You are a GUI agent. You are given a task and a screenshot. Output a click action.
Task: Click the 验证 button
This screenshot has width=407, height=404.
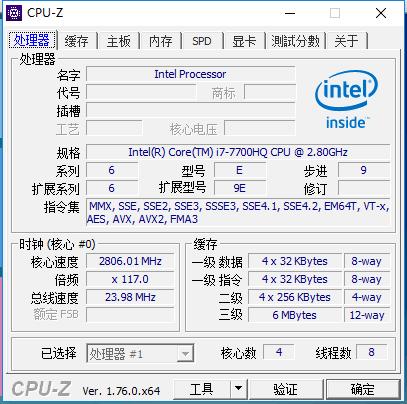[x=286, y=388]
